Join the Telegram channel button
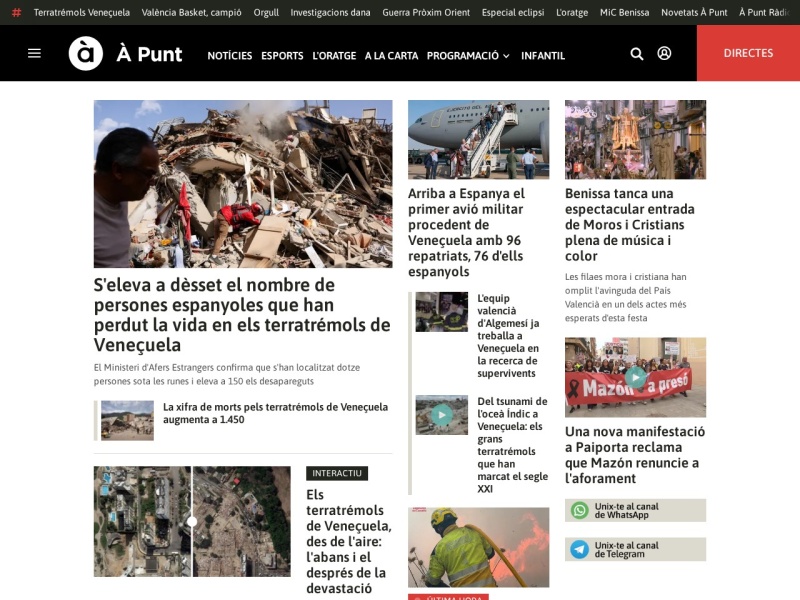 pos(635,549)
